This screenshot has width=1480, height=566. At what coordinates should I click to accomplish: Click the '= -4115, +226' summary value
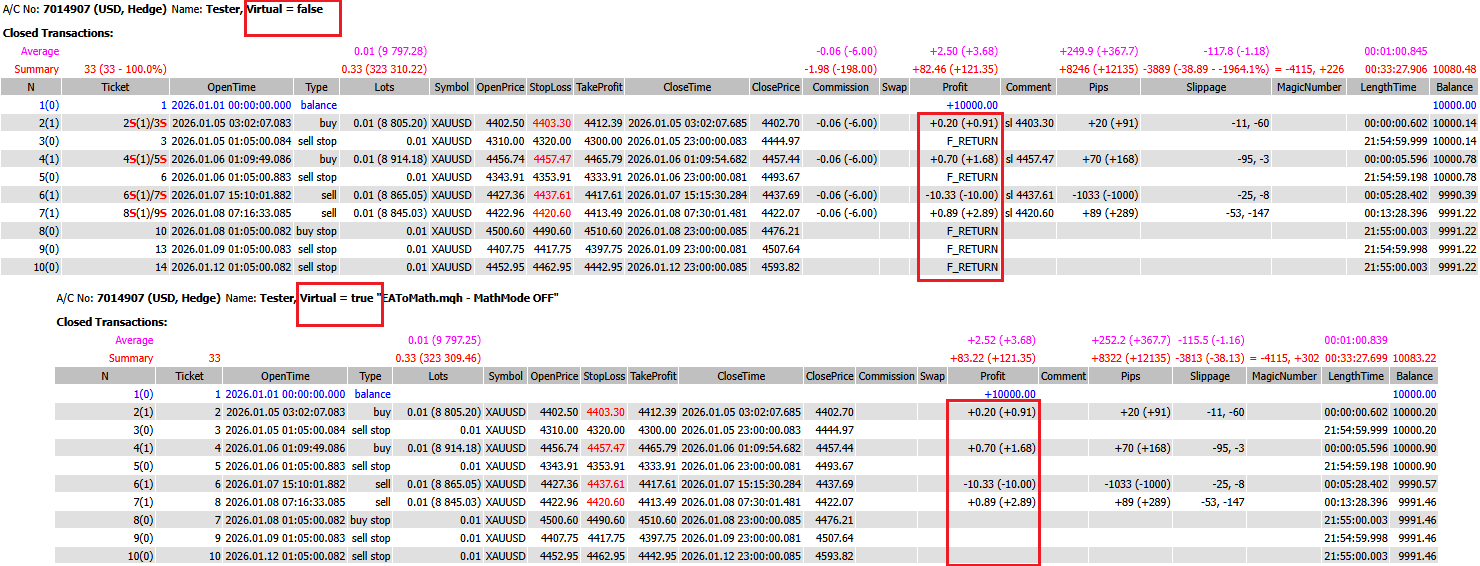1309,69
